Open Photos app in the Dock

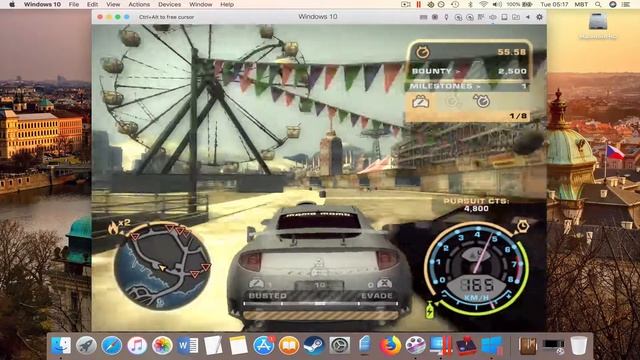(162, 346)
